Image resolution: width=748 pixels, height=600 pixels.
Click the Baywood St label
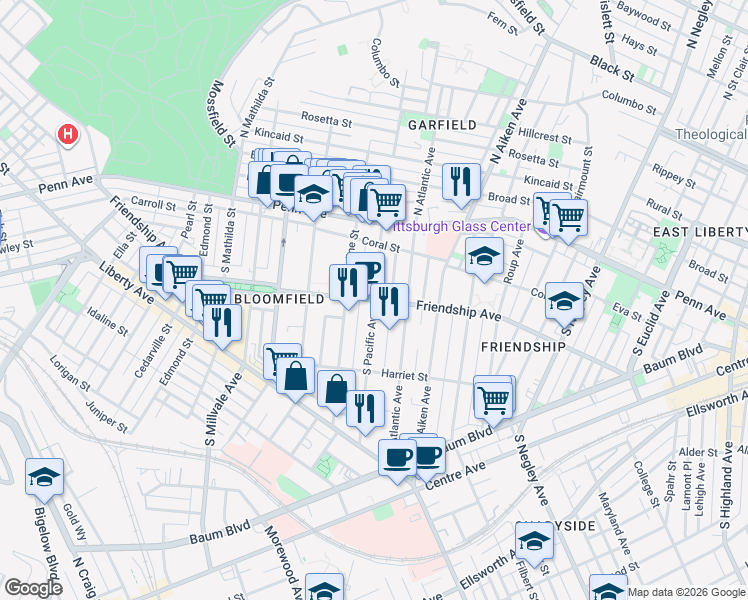(x=644, y=16)
